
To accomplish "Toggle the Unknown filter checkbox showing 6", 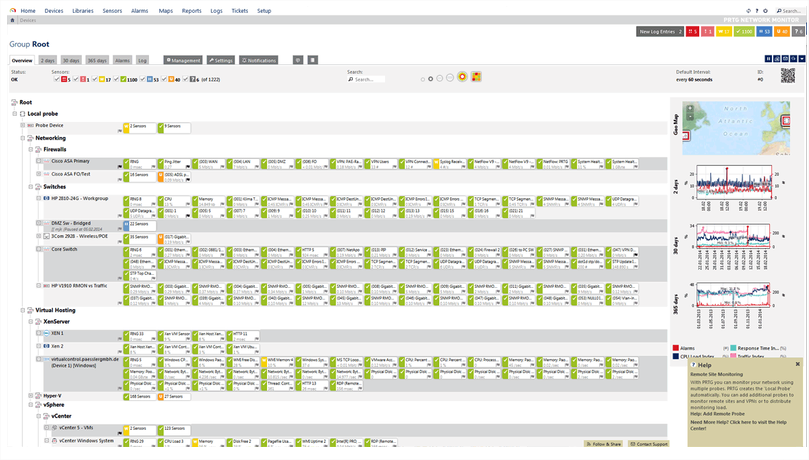I will (x=186, y=79).
